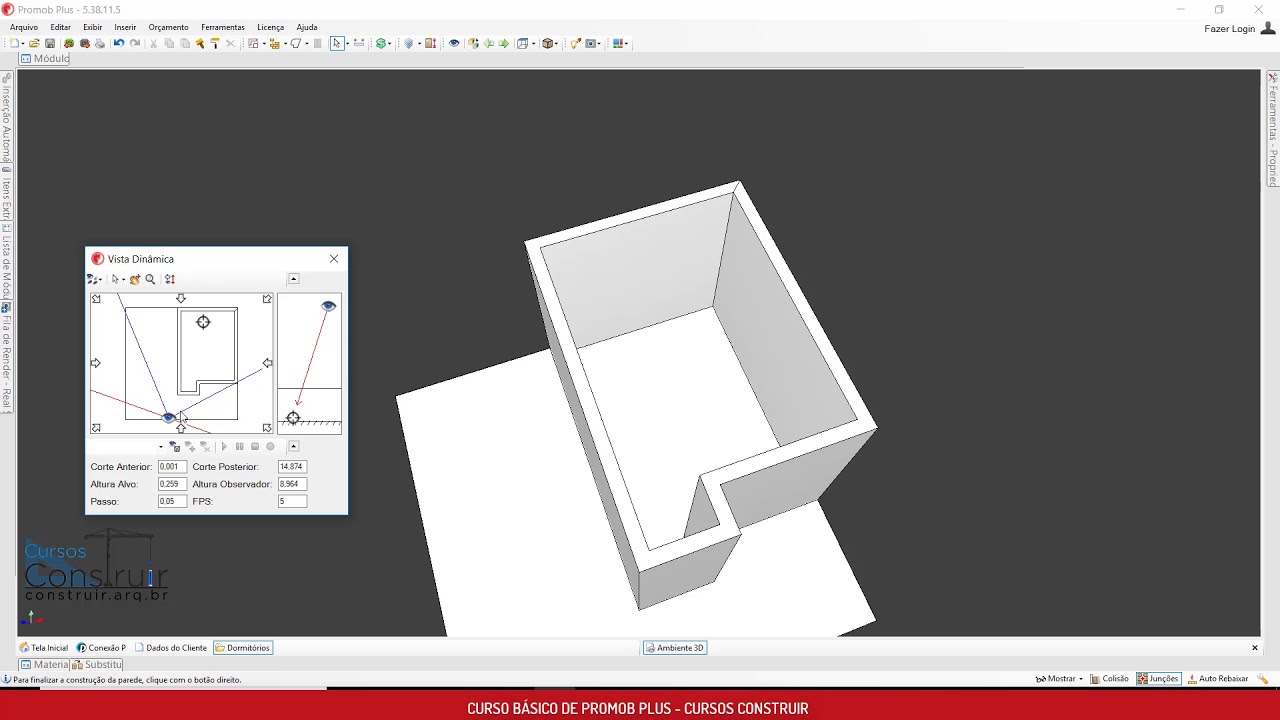Switch to the Dados do Cliente tab

[x=171, y=648]
